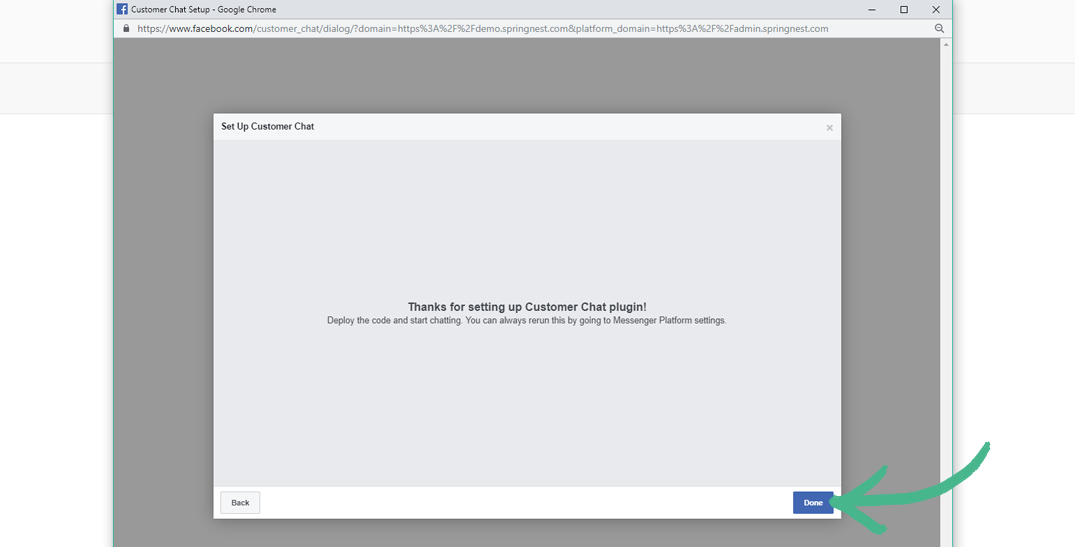
Task: Close the Chrome popup window
Action: click(936, 9)
